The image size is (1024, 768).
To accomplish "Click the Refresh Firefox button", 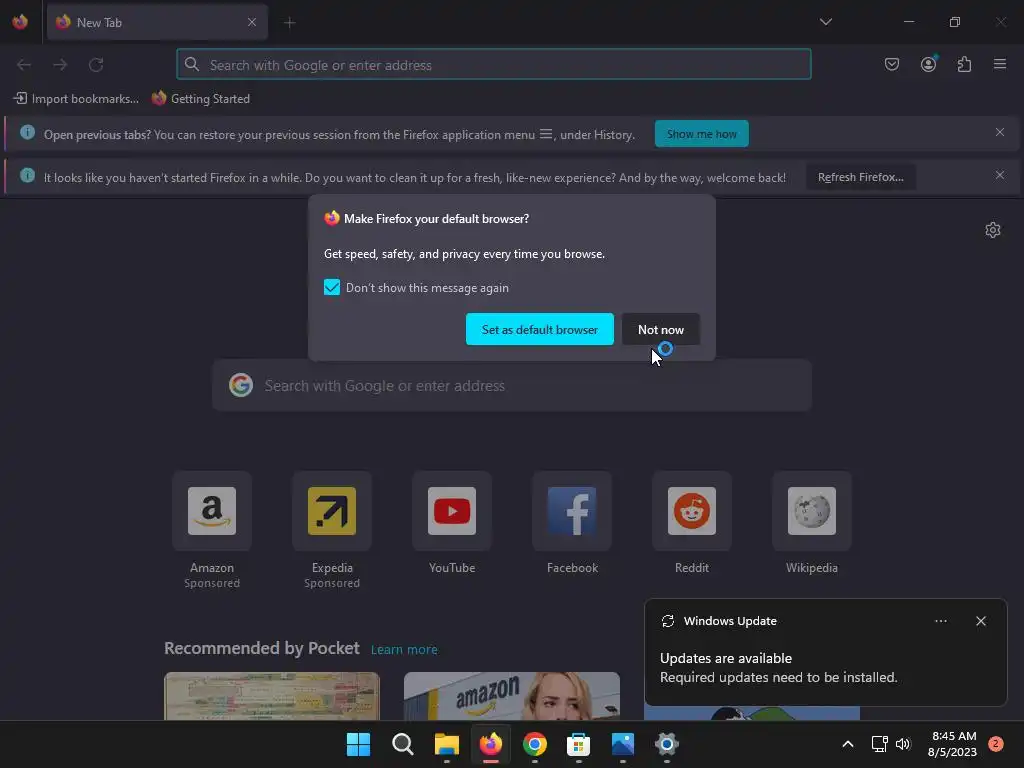I will 861,177.
